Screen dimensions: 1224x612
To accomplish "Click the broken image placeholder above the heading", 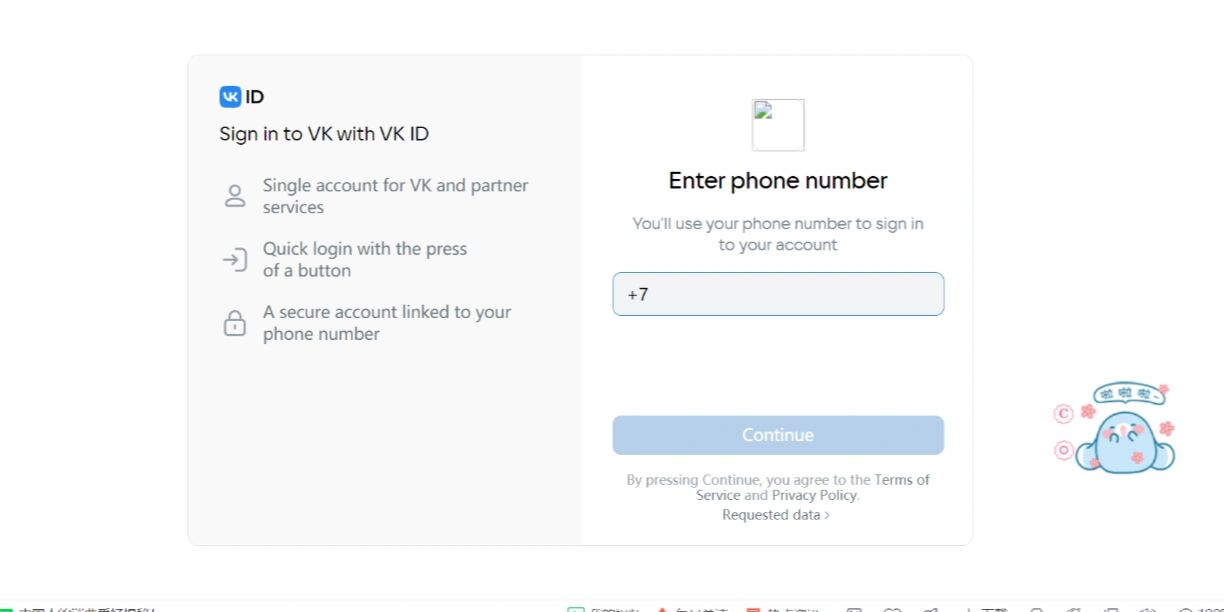I will [778, 125].
